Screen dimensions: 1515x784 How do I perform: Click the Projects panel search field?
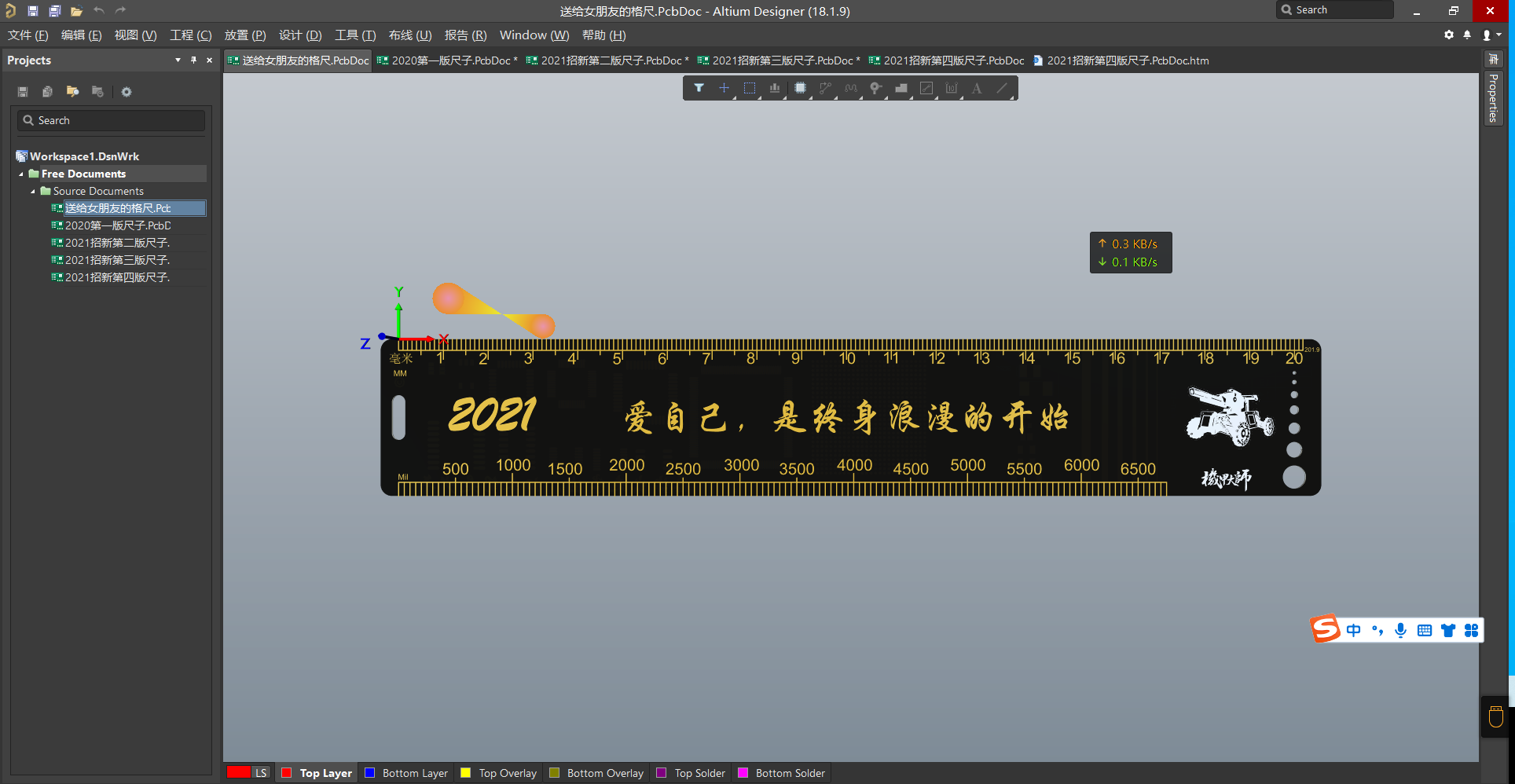111,120
